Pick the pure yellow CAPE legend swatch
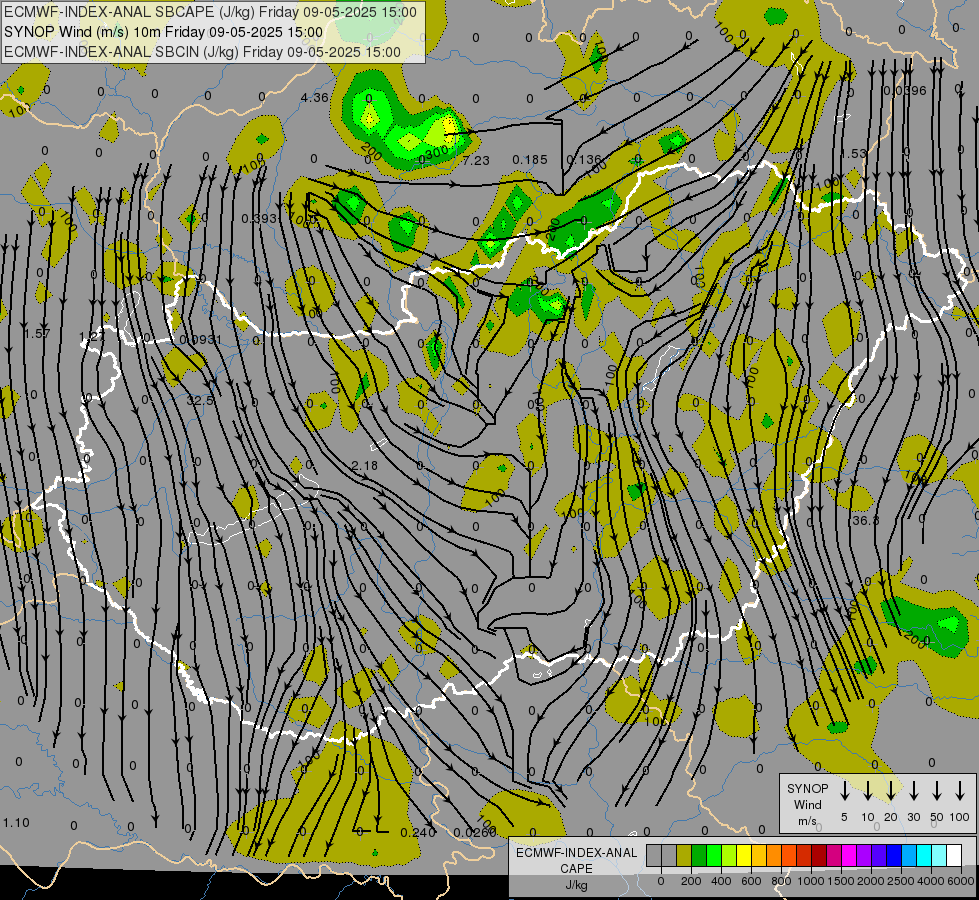The height and width of the screenshot is (900, 979). (x=744, y=855)
